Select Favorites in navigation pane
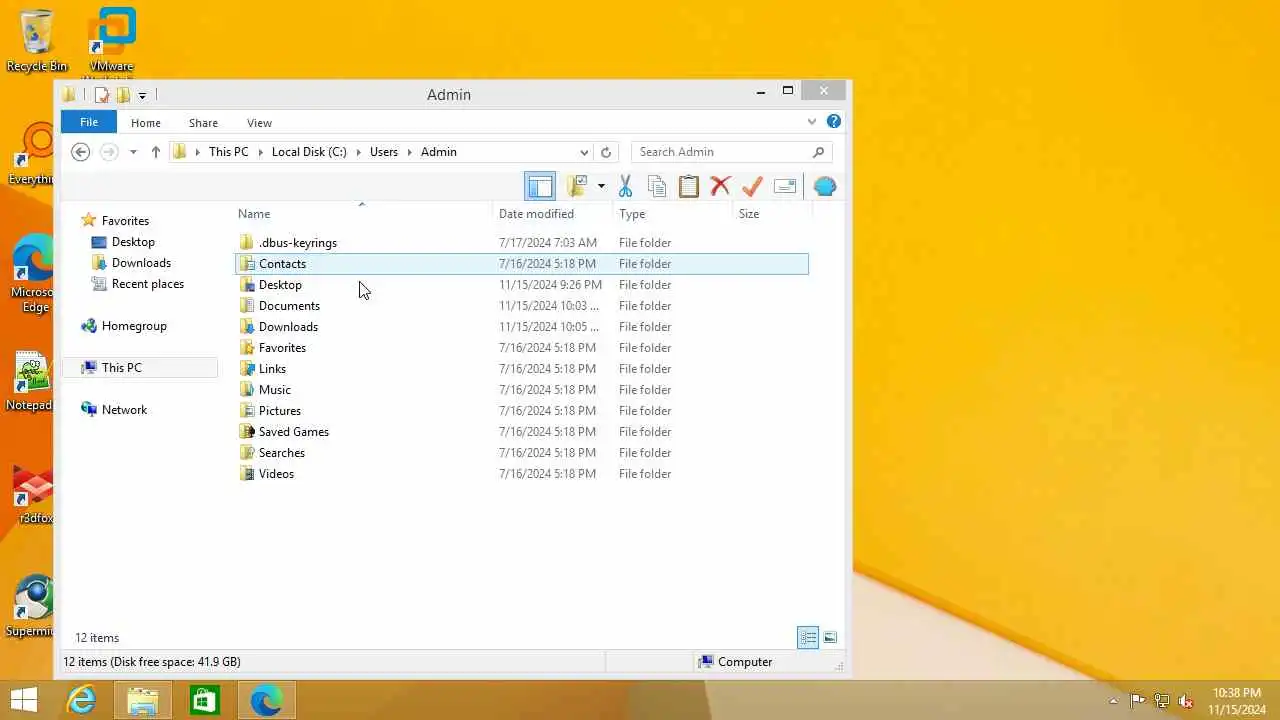The image size is (1280, 720). [125, 221]
